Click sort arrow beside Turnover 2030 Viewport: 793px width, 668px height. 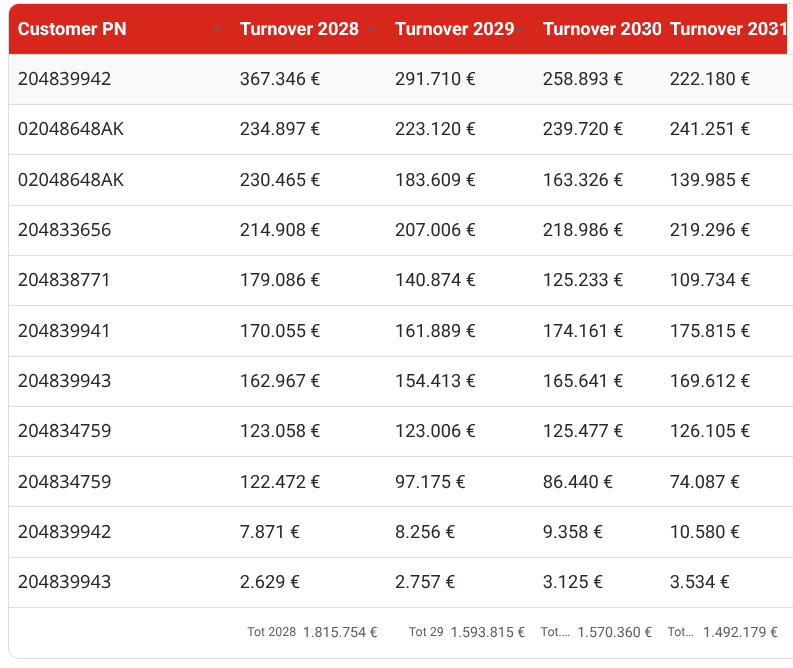pyautogui.click(x=657, y=30)
